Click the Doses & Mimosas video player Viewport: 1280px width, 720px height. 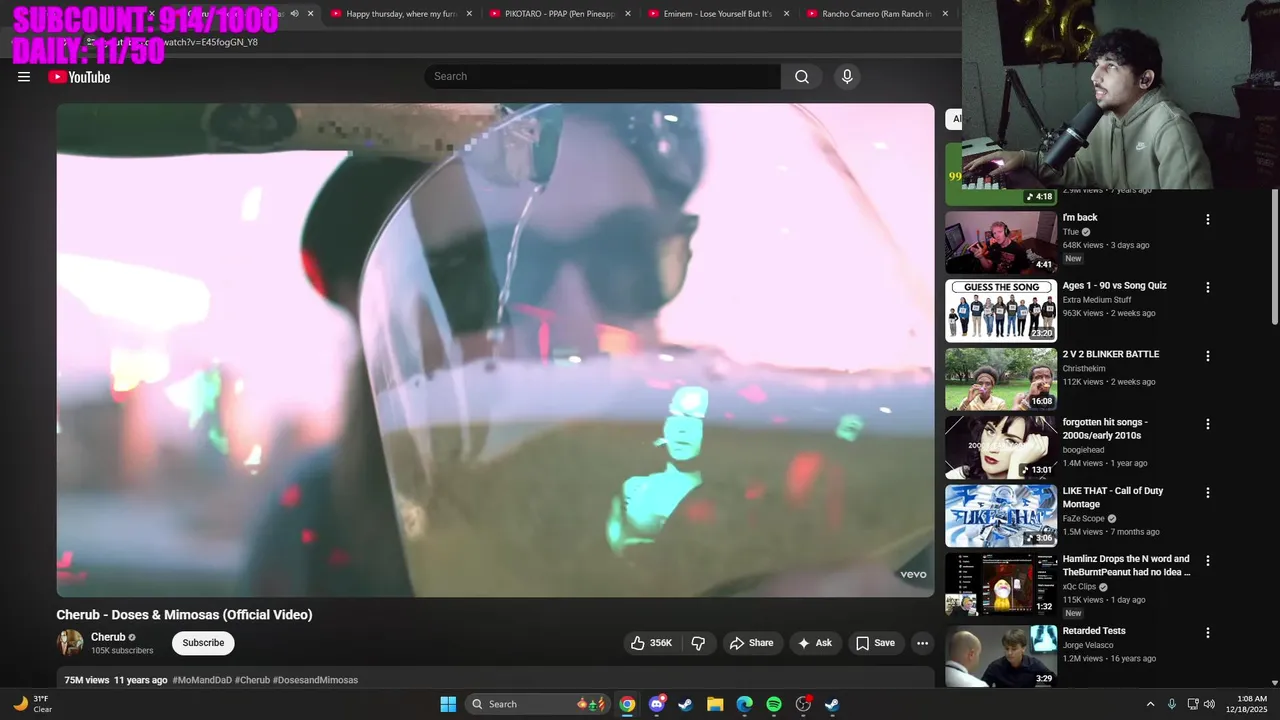tap(495, 350)
